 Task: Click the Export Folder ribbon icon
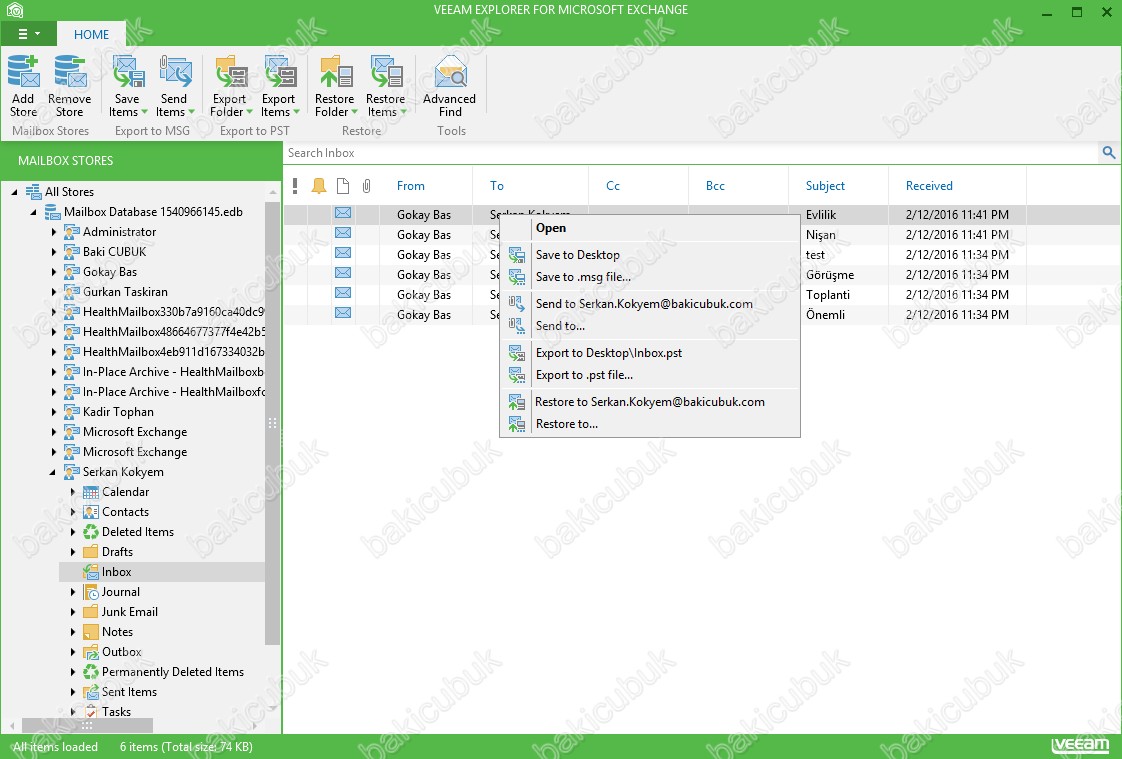coord(230,72)
